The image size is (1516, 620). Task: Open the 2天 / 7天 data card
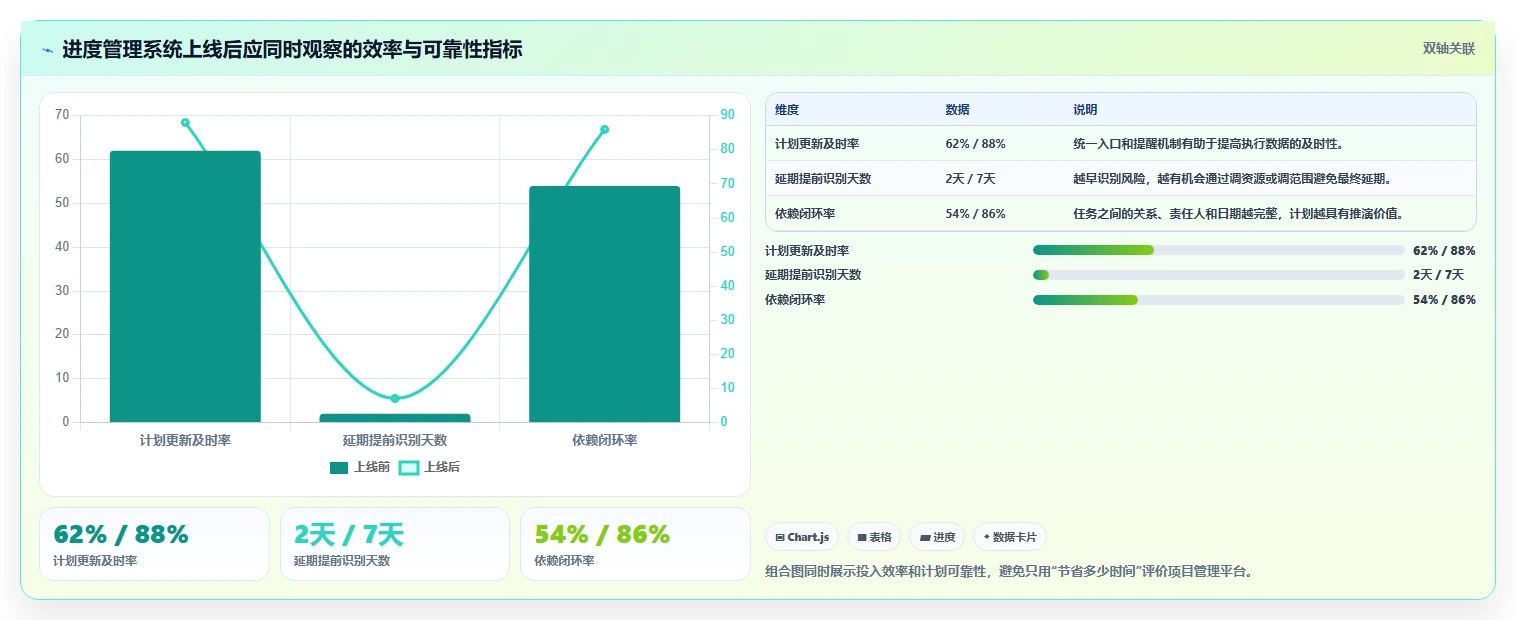395,544
